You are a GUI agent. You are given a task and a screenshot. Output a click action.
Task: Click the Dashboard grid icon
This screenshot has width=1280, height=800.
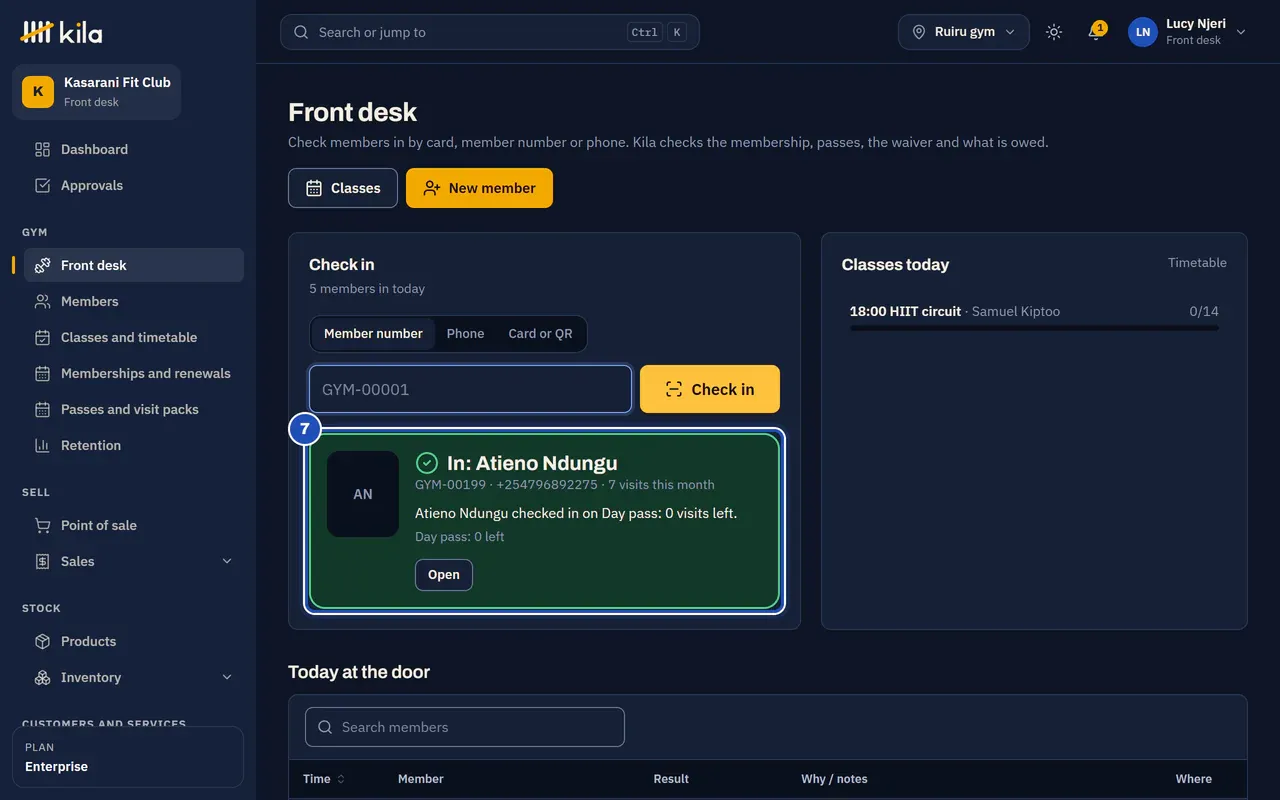click(42, 149)
